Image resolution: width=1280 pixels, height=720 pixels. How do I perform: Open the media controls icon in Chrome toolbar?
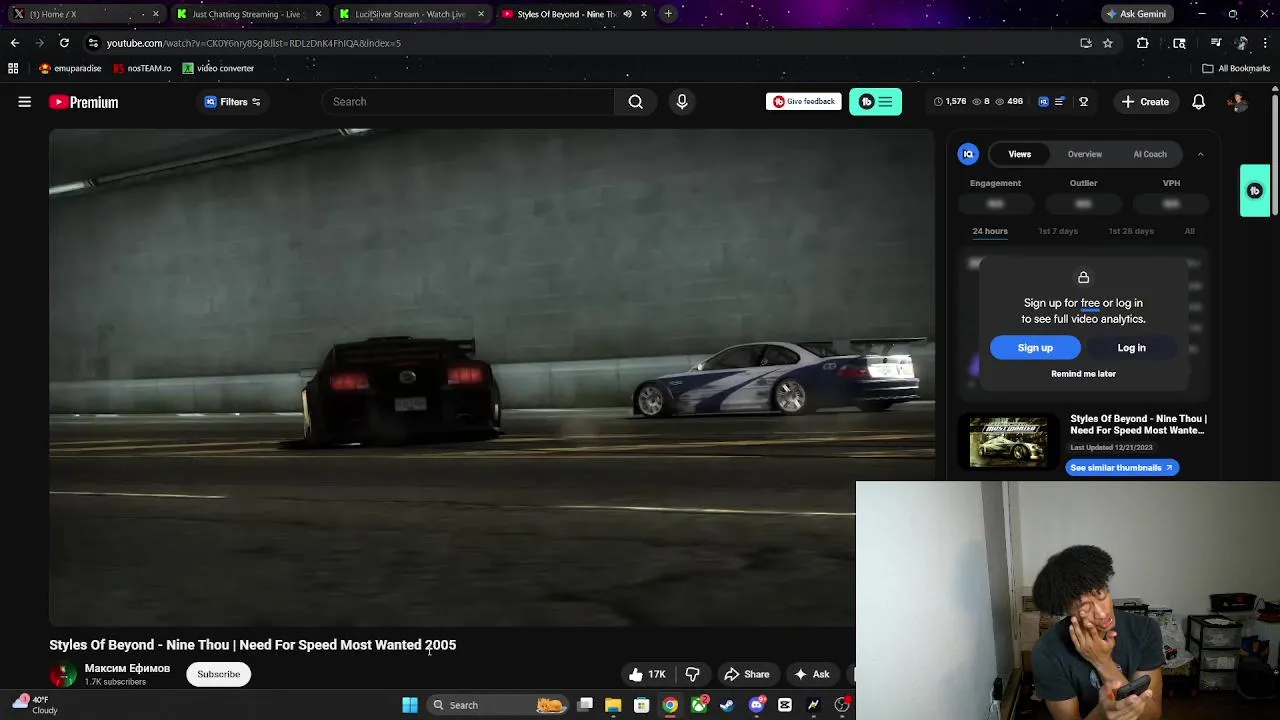tap(1215, 43)
